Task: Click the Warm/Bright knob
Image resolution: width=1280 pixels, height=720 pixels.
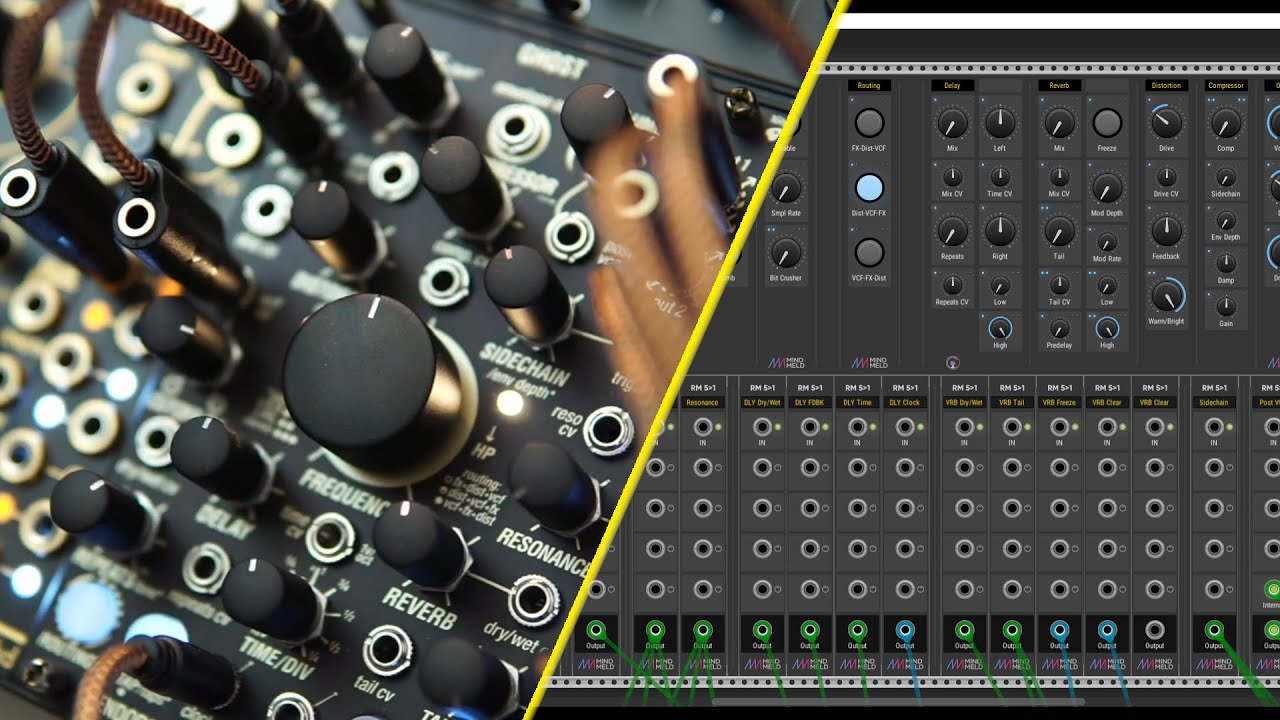Action: point(1166,296)
